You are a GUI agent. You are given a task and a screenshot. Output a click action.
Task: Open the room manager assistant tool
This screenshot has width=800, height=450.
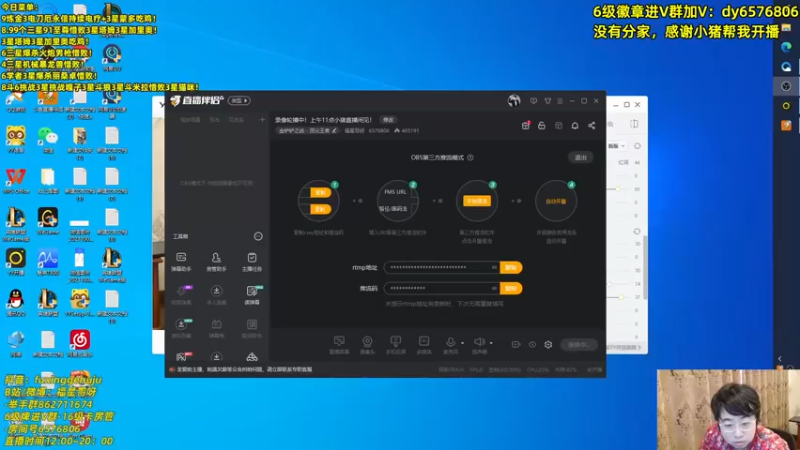[216, 261]
